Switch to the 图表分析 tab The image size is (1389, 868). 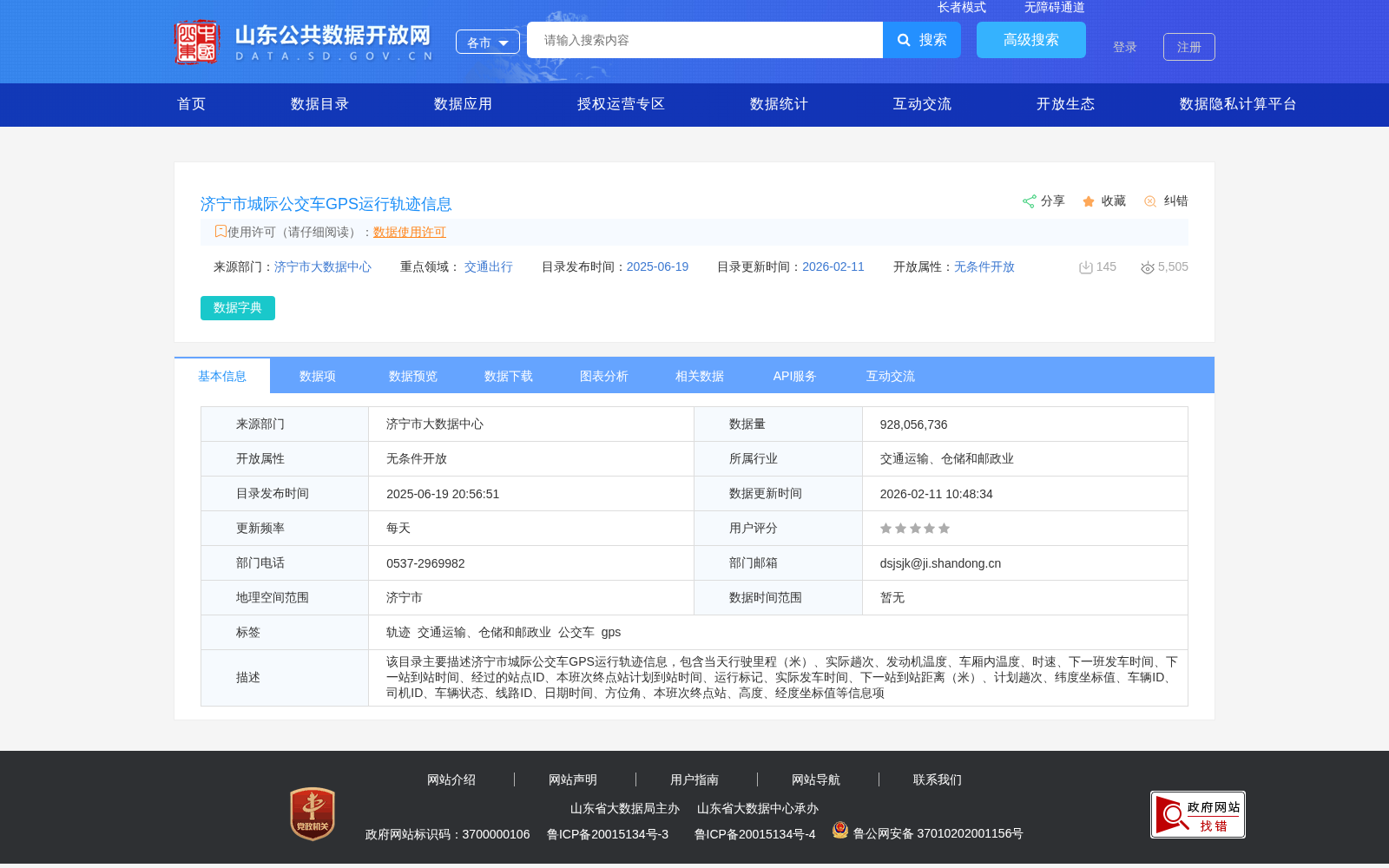pos(604,376)
